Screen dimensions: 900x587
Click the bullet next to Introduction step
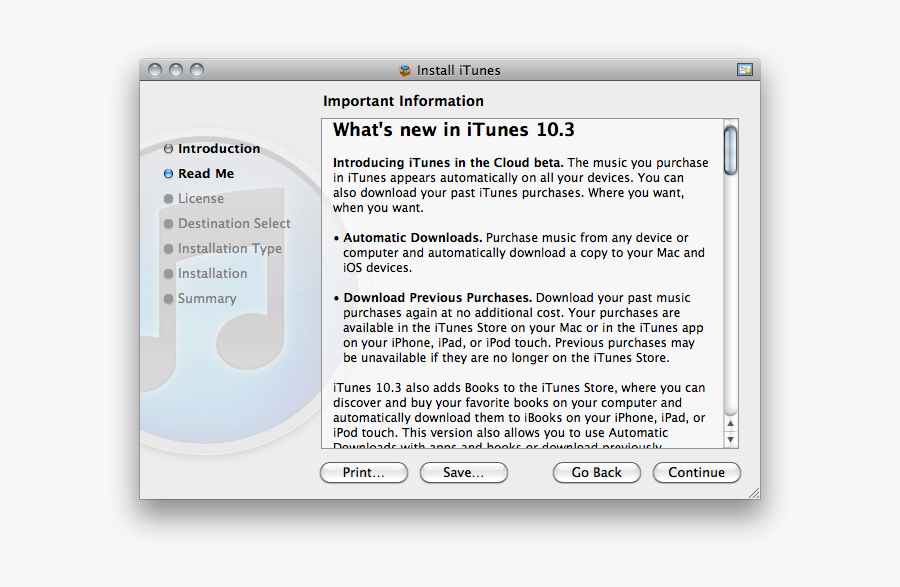(168, 149)
